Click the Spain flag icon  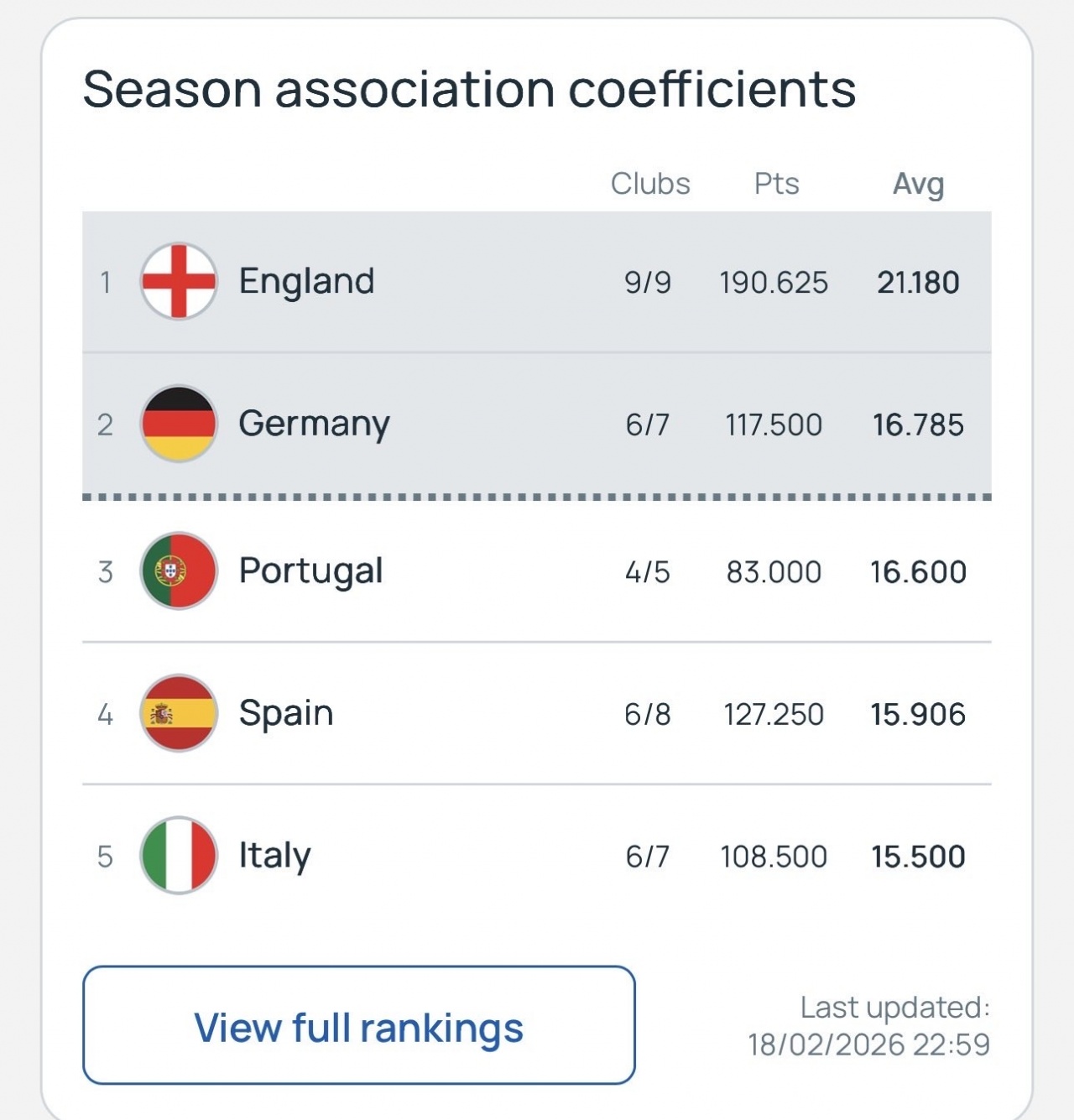[179, 713]
